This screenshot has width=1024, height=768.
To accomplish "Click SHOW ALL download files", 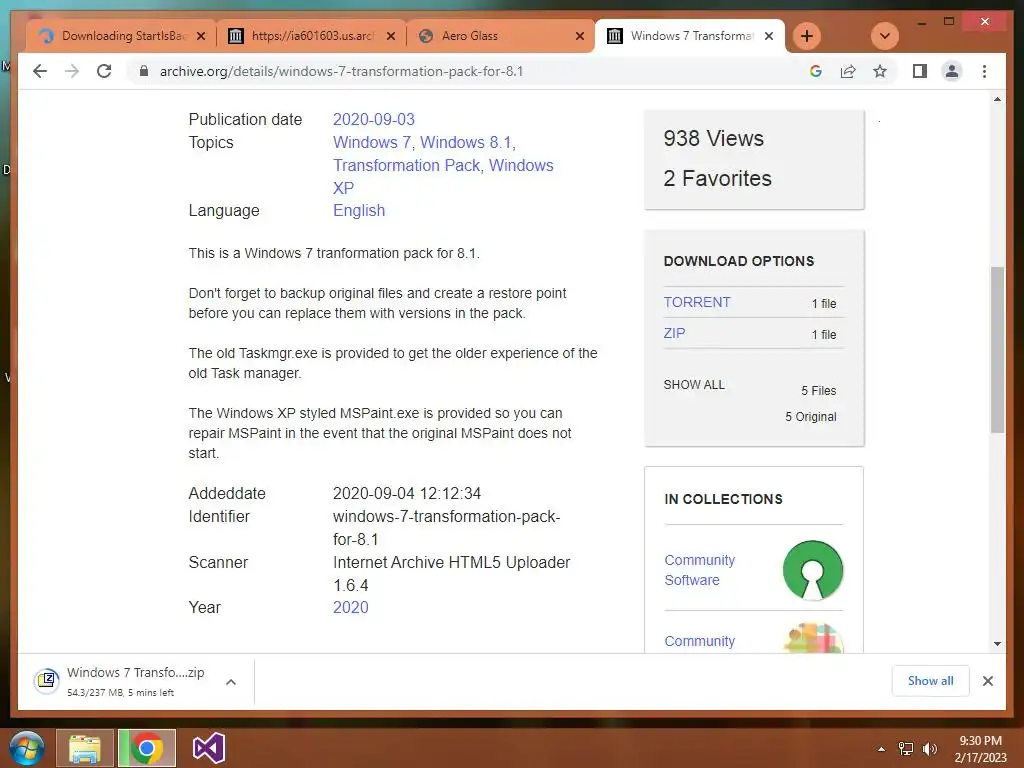I will pyautogui.click(x=694, y=385).
